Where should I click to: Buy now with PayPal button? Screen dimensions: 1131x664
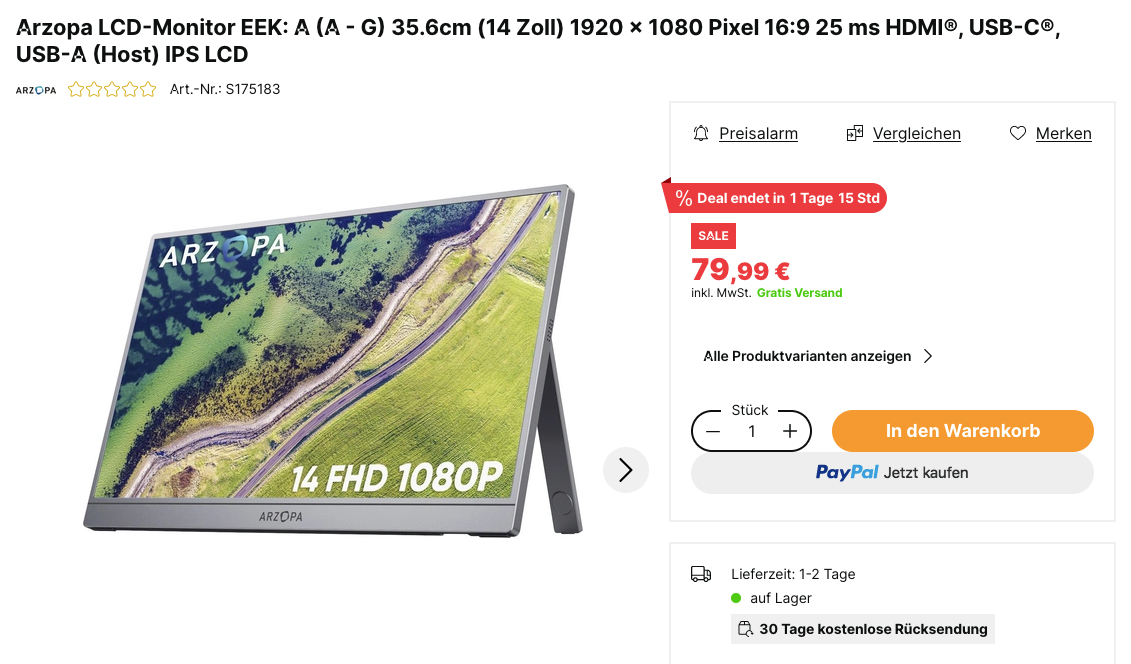coord(892,473)
